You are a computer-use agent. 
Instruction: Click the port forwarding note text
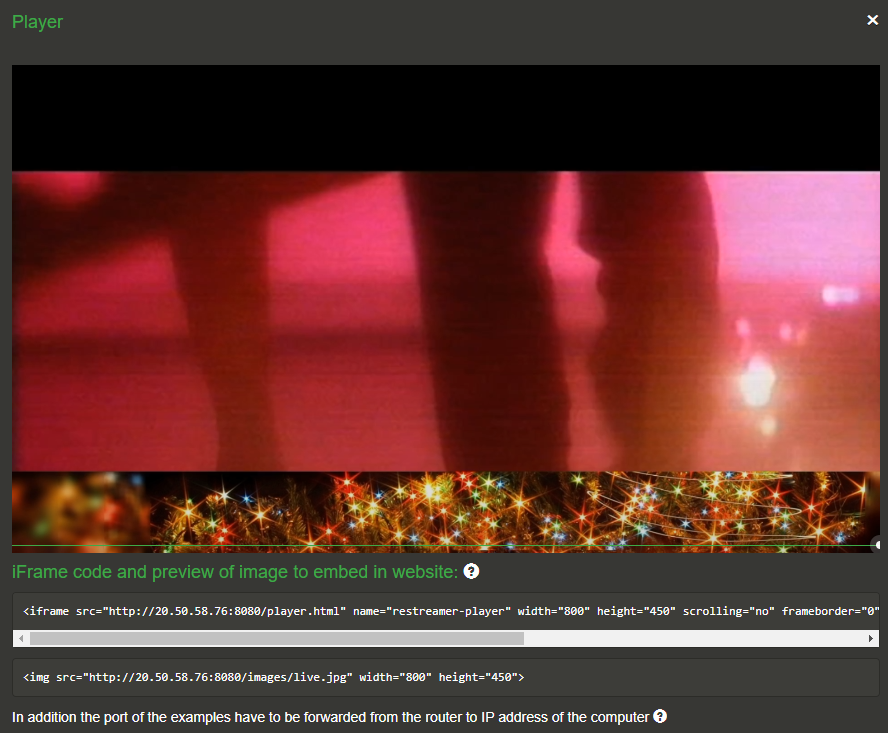click(x=330, y=717)
